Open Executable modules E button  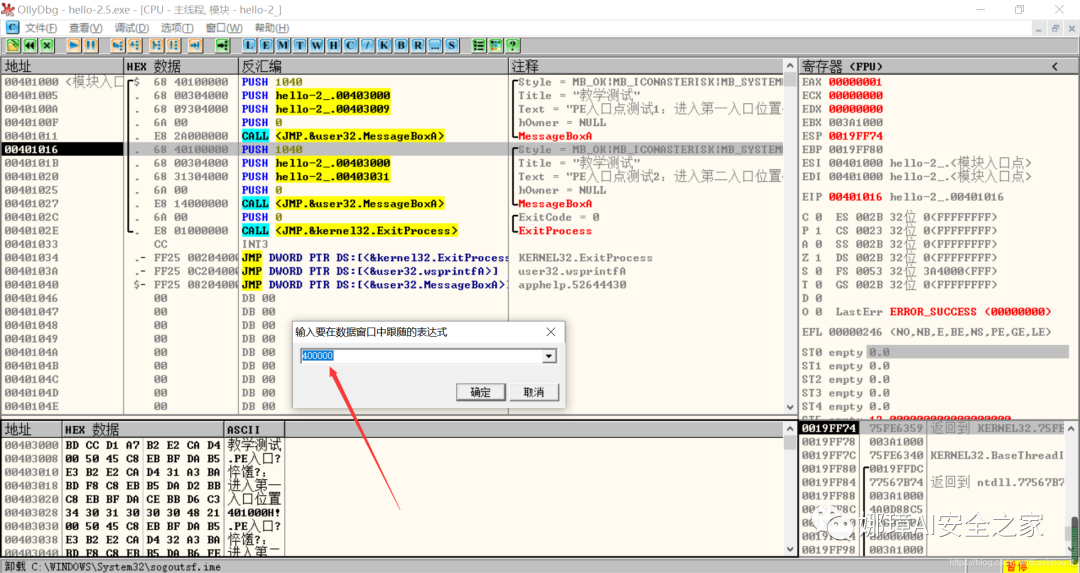tap(266, 45)
